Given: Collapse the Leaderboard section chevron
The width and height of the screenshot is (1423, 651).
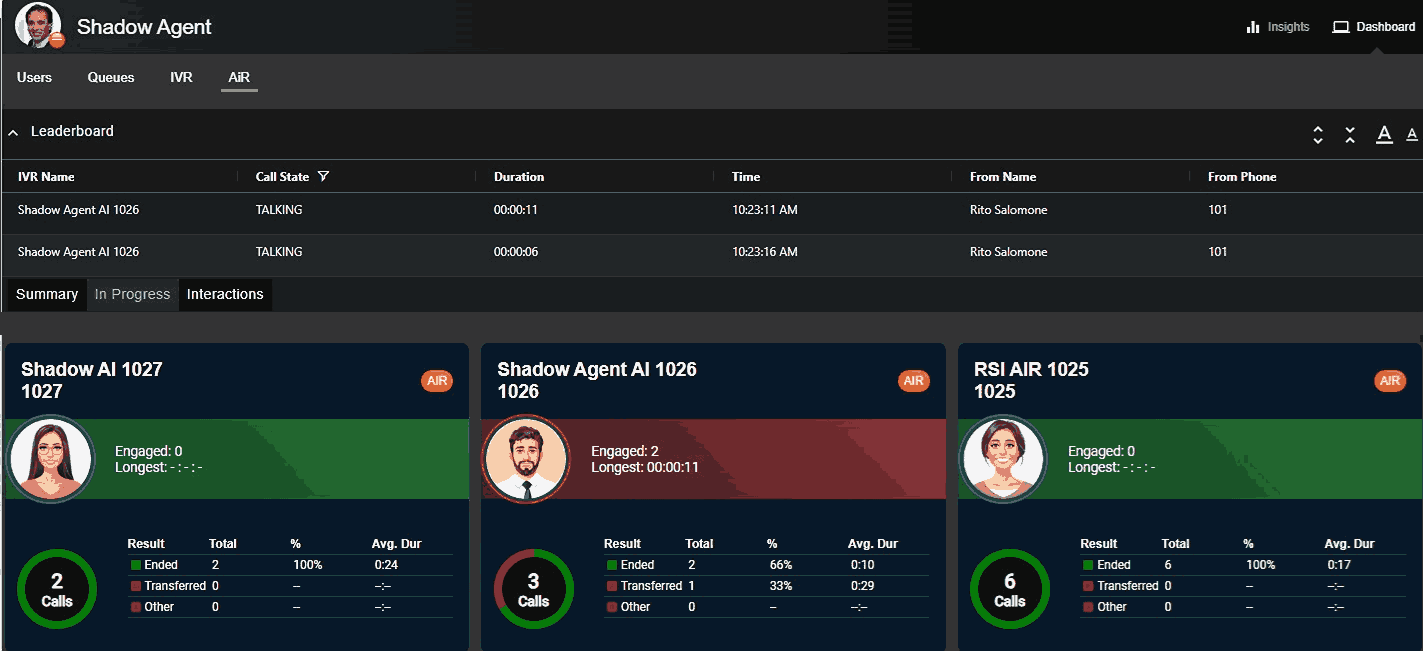Looking at the screenshot, I should point(14,132).
